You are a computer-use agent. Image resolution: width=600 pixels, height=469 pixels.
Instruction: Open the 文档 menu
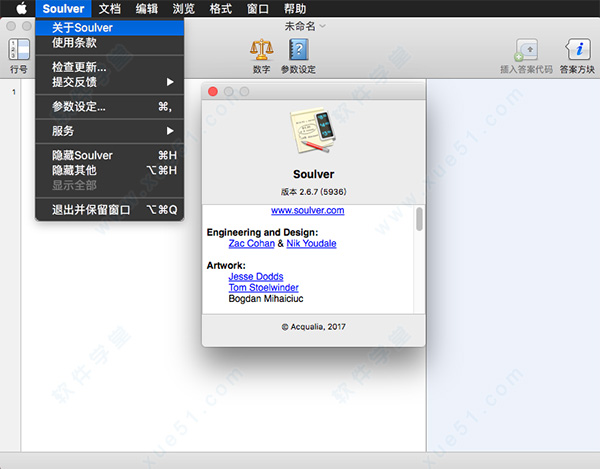pos(109,8)
